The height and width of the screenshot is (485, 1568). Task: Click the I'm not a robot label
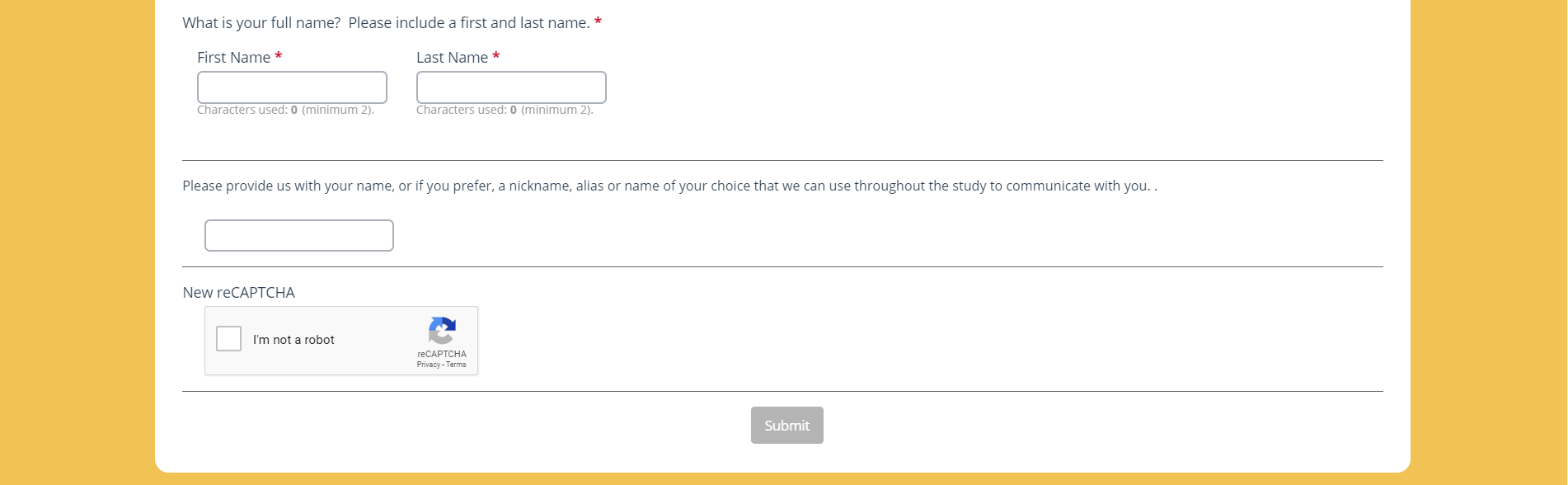click(293, 340)
